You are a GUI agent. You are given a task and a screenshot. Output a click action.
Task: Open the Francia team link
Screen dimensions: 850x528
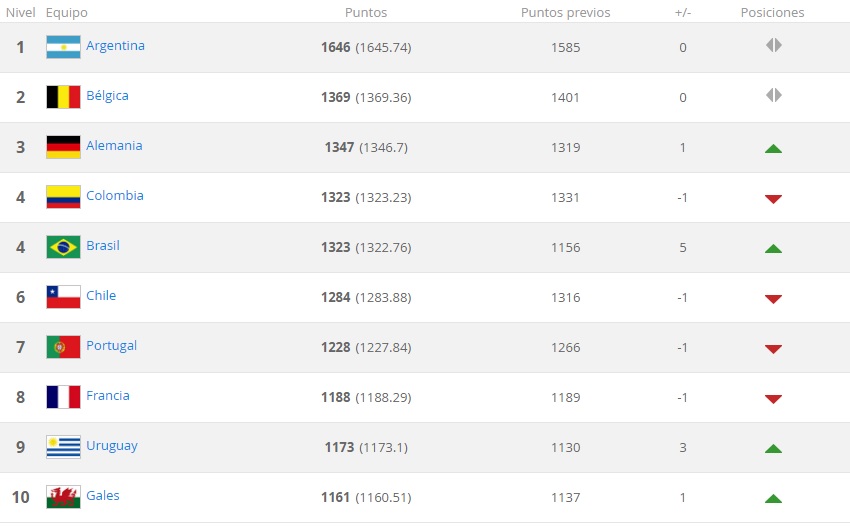108,396
